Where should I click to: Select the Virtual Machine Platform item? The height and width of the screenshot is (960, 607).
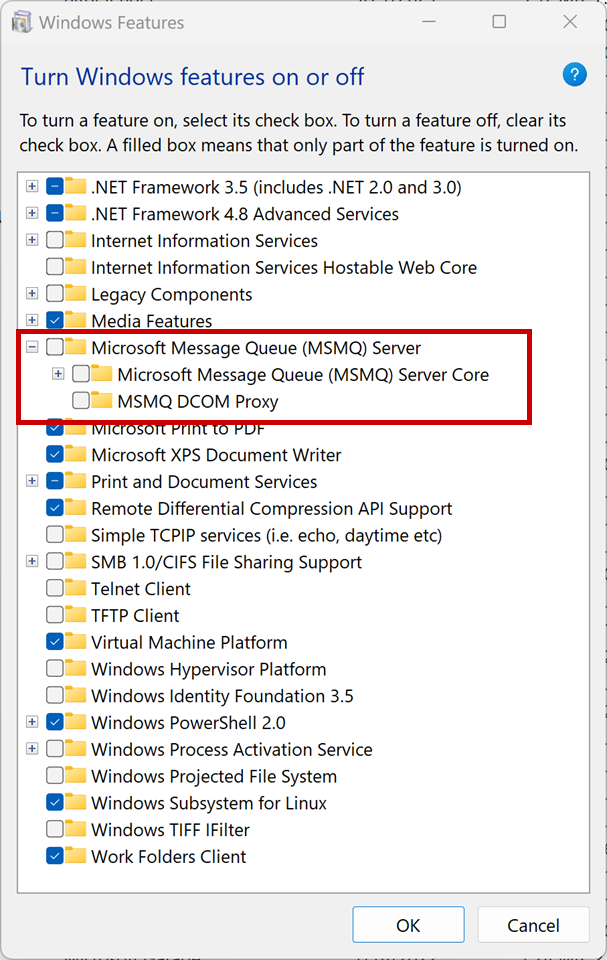[189, 642]
